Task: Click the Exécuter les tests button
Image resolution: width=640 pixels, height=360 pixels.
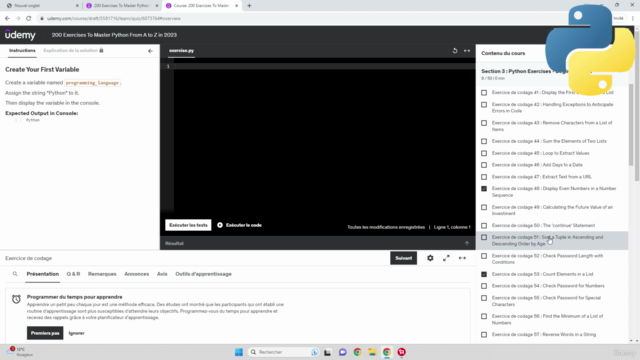Action: (188, 225)
